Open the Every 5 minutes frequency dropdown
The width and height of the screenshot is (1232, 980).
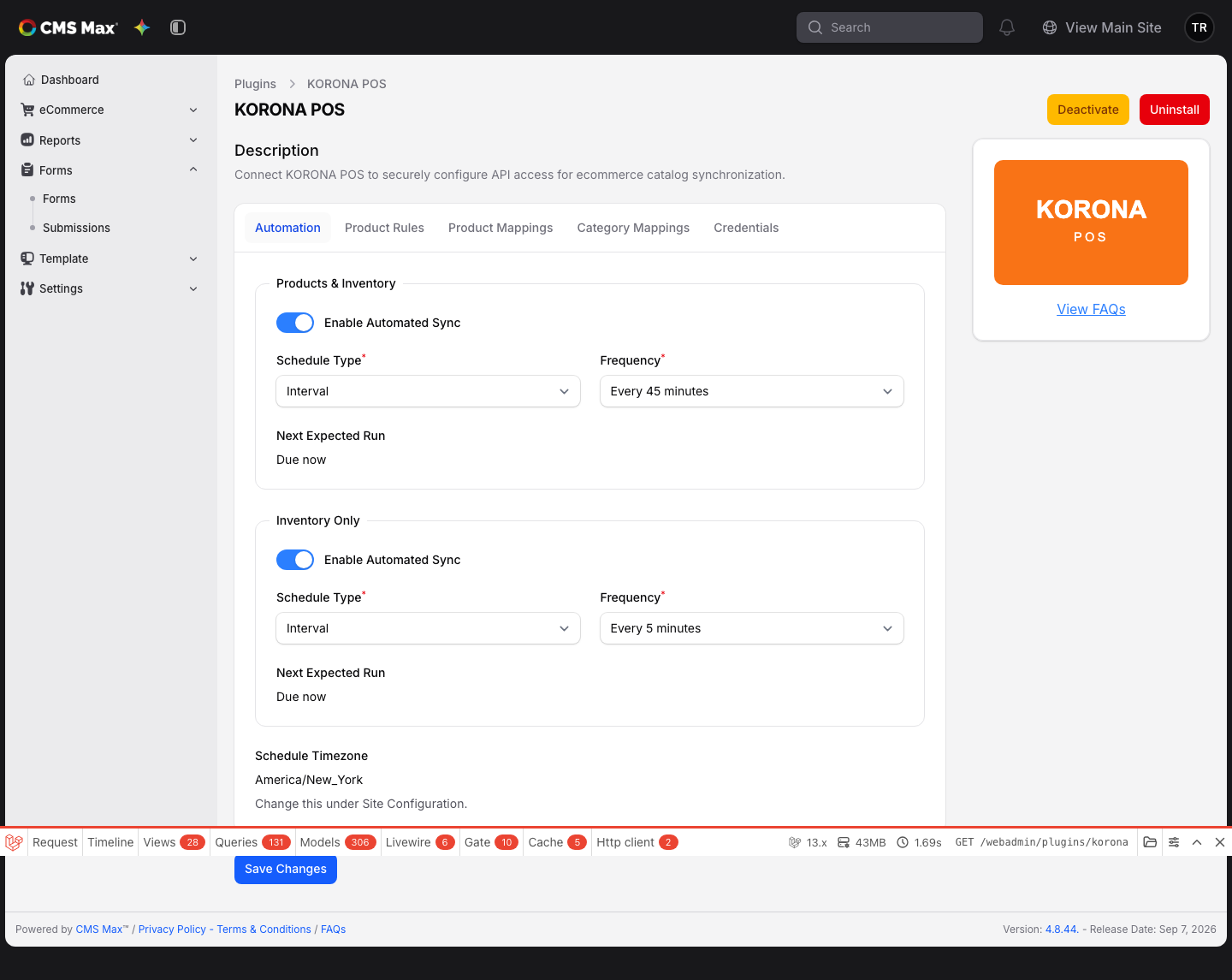752,628
